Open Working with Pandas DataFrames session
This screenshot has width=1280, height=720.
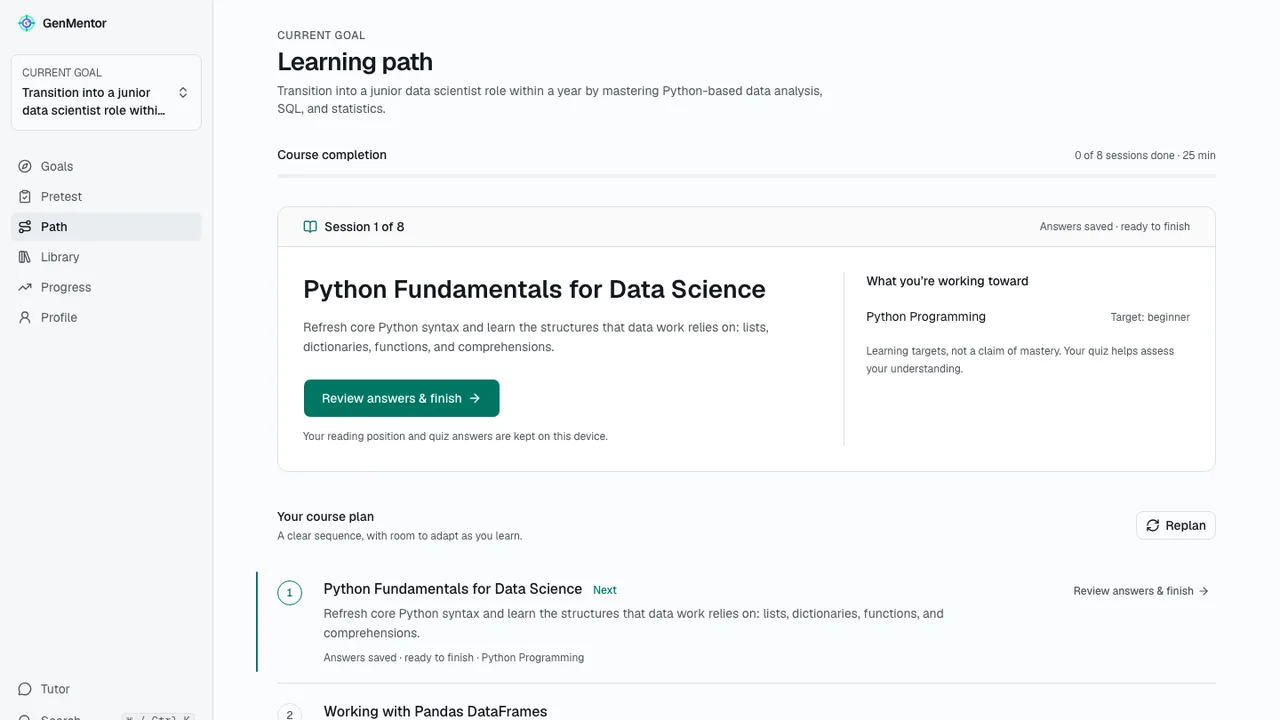click(435, 712)
